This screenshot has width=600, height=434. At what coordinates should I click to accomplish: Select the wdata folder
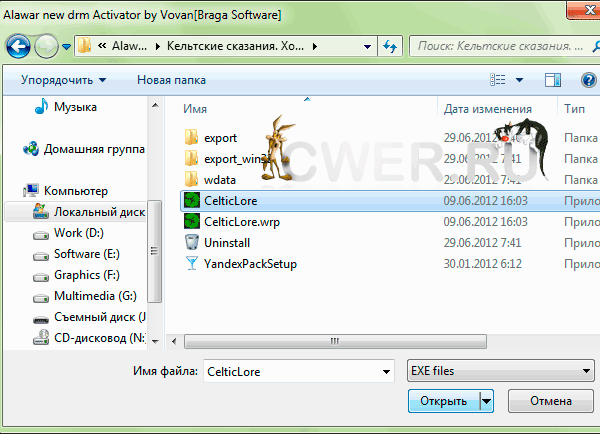coord(220,180)
